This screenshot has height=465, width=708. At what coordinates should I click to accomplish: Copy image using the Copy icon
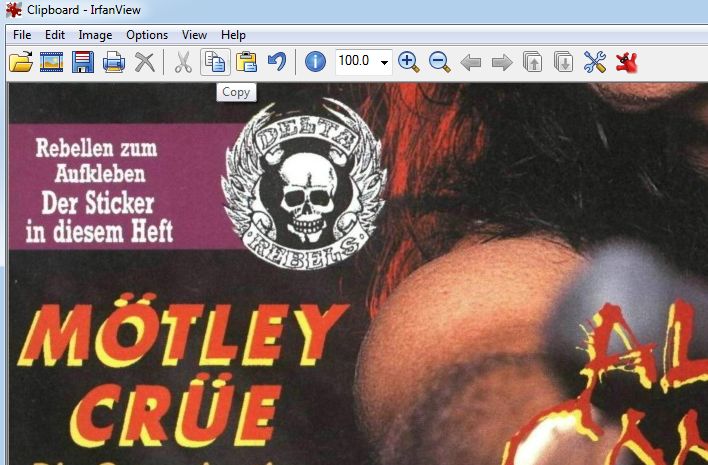click(x=215, y=62)
